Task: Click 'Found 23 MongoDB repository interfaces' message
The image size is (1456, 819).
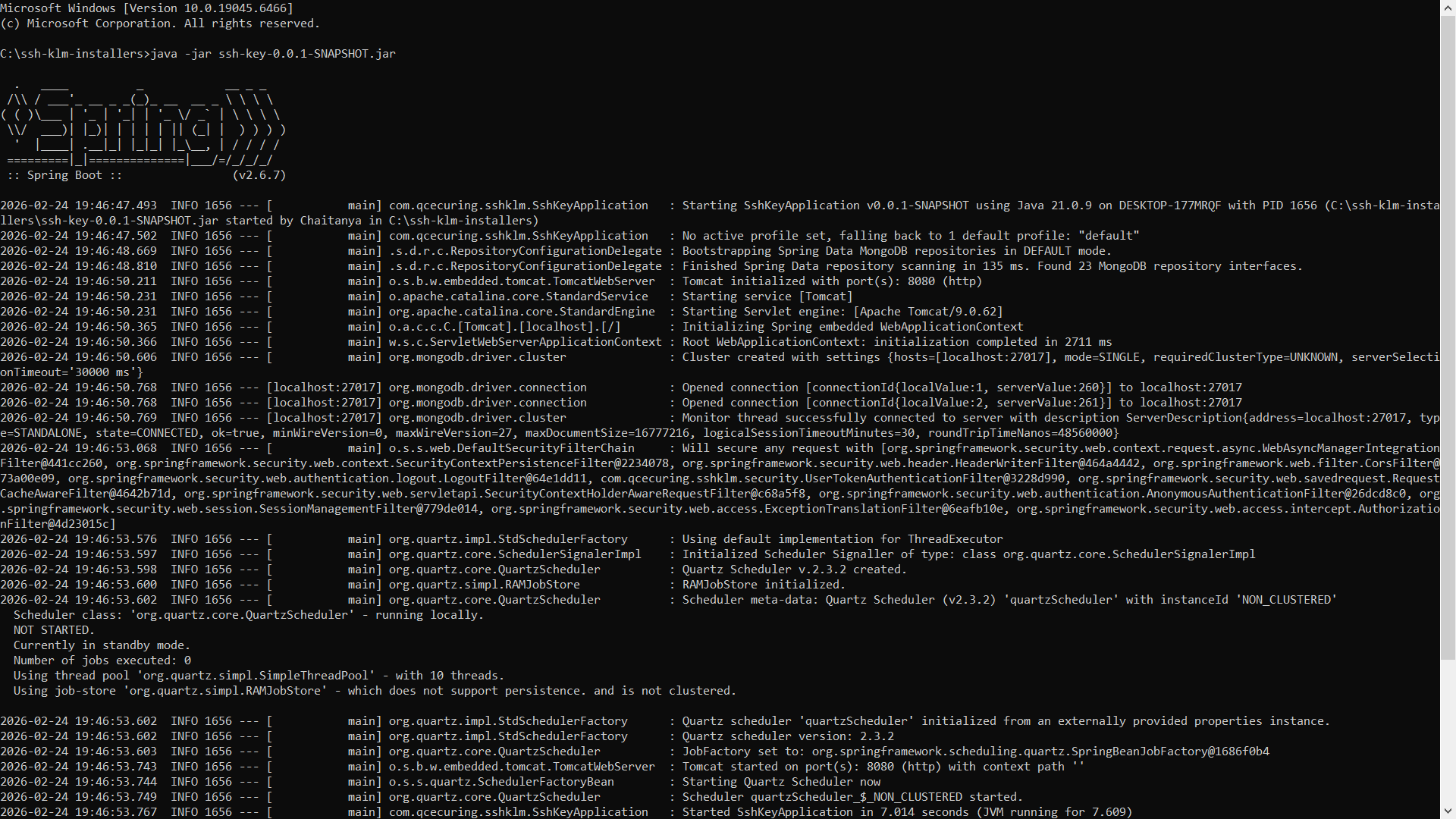Action: click(x=1169, y=266)
